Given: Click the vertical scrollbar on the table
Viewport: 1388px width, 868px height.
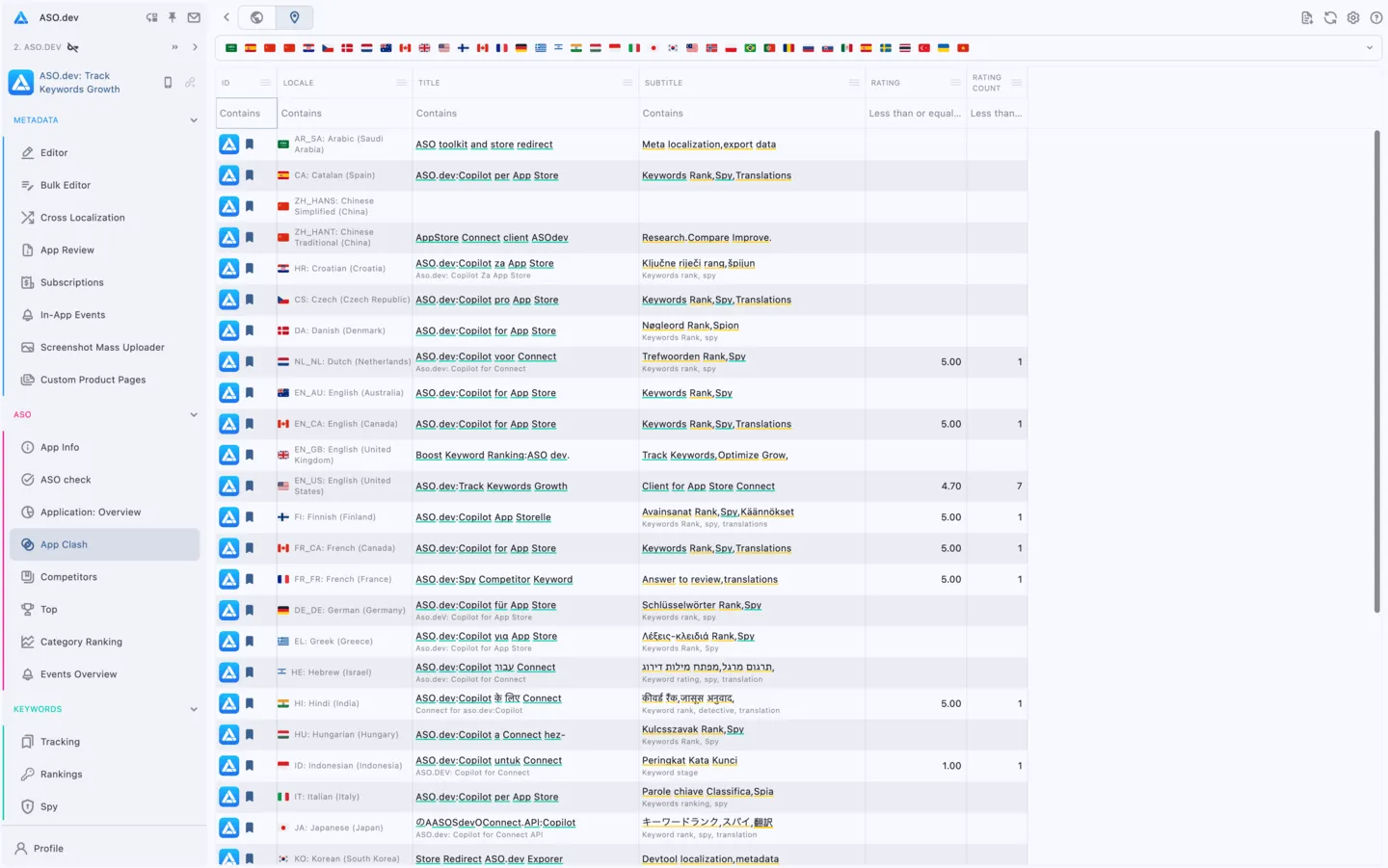Looking at the screenshot, I should tap(1376, 371).
